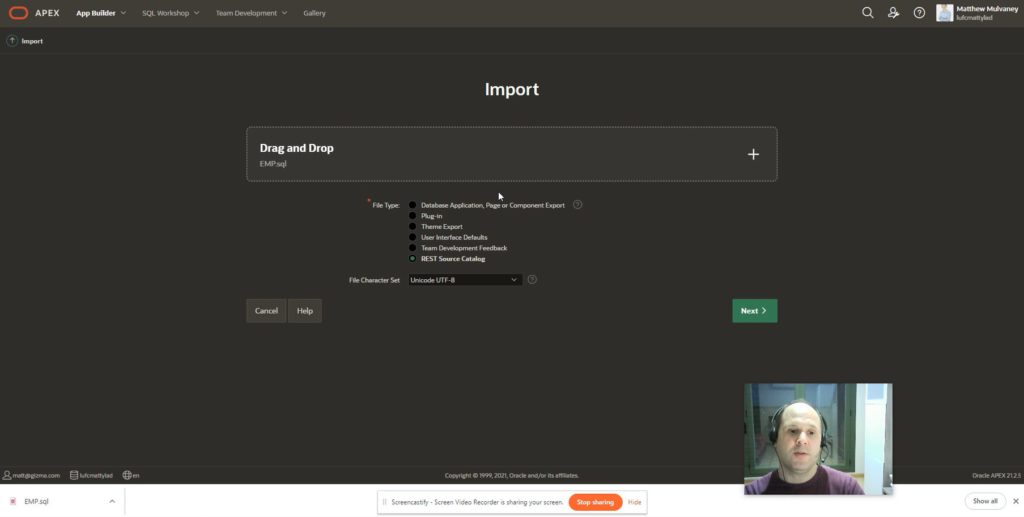Show help for File Character Set
The image size is (1024, 517).
pos(532,279)
